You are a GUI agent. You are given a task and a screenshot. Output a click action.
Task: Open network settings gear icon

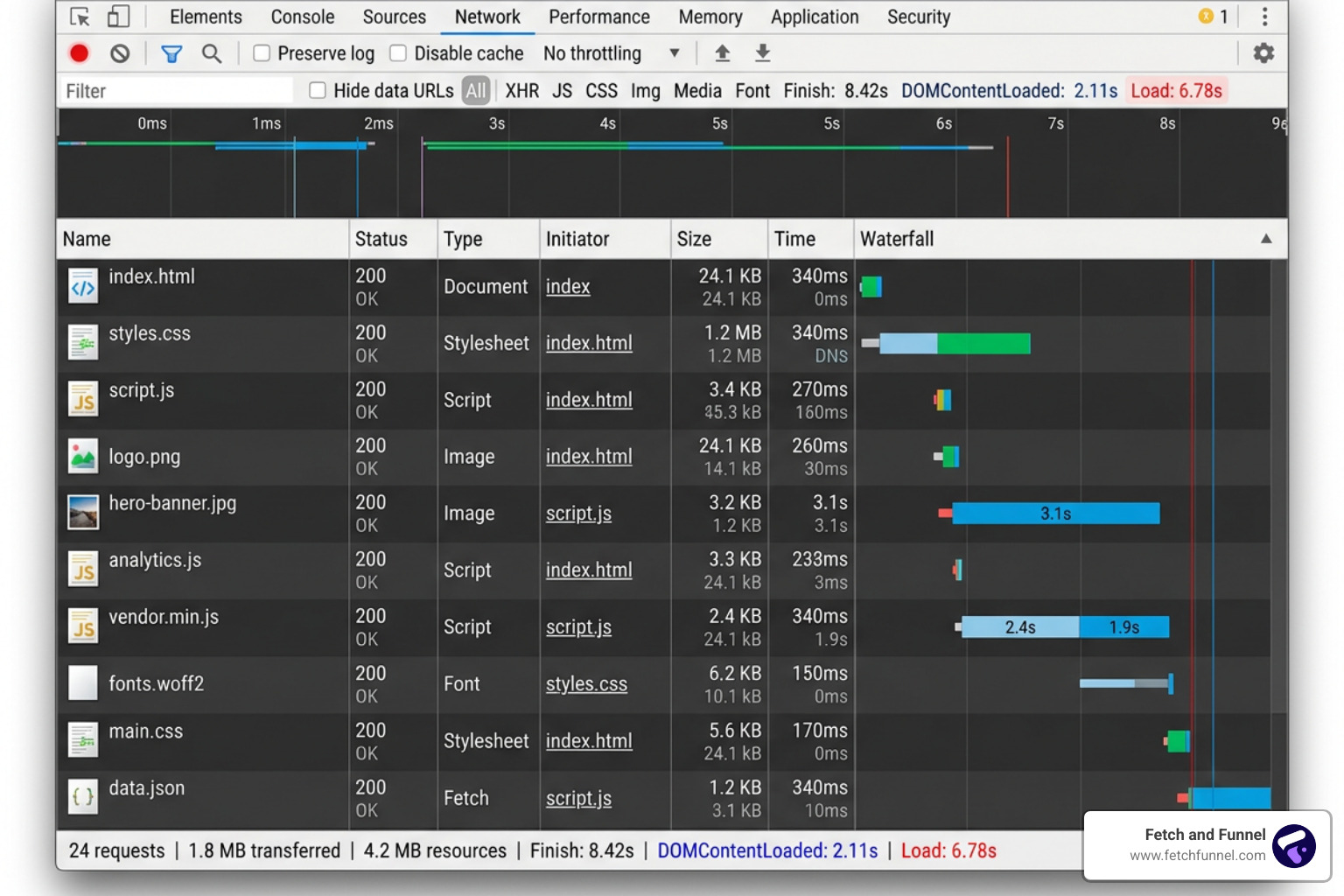tap(1263, 53)
